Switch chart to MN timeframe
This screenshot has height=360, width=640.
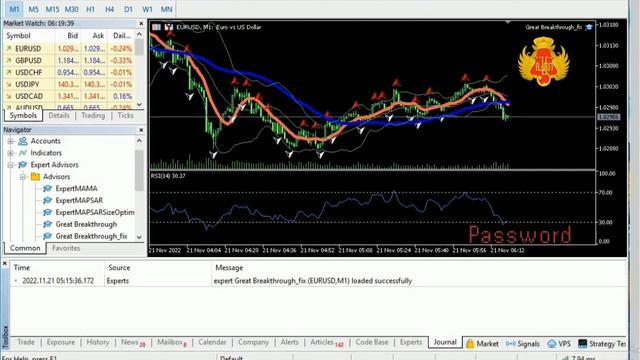click(167, 9)
